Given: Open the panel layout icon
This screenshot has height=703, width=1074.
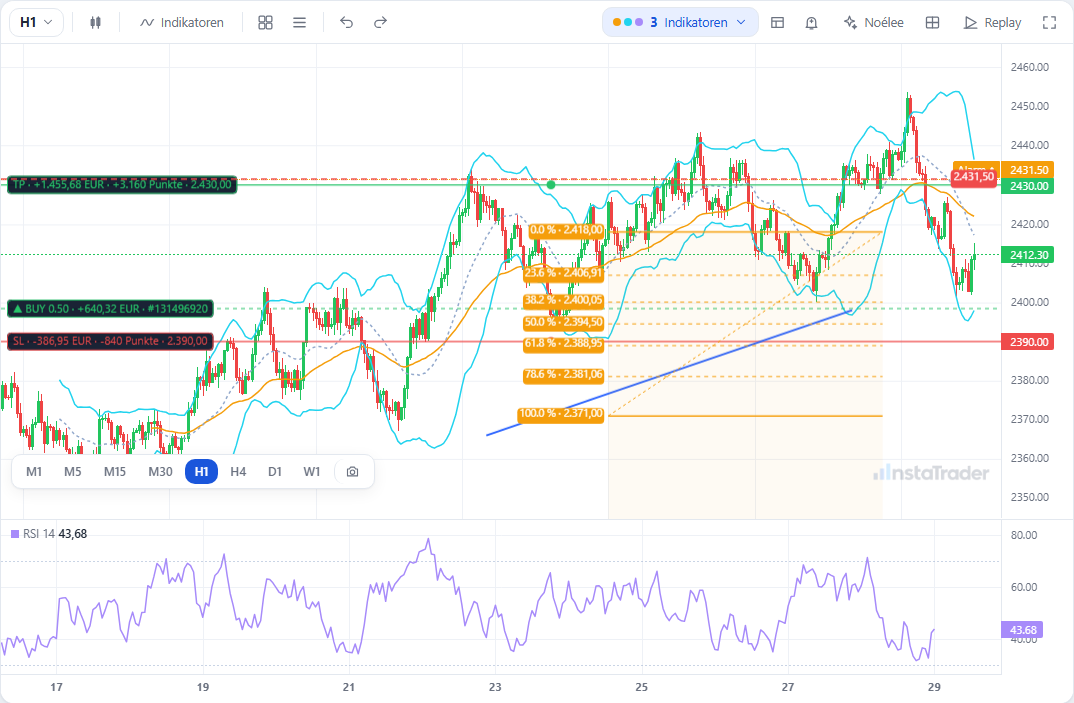Looking at the screenshot, I should (x=777, y=23).
